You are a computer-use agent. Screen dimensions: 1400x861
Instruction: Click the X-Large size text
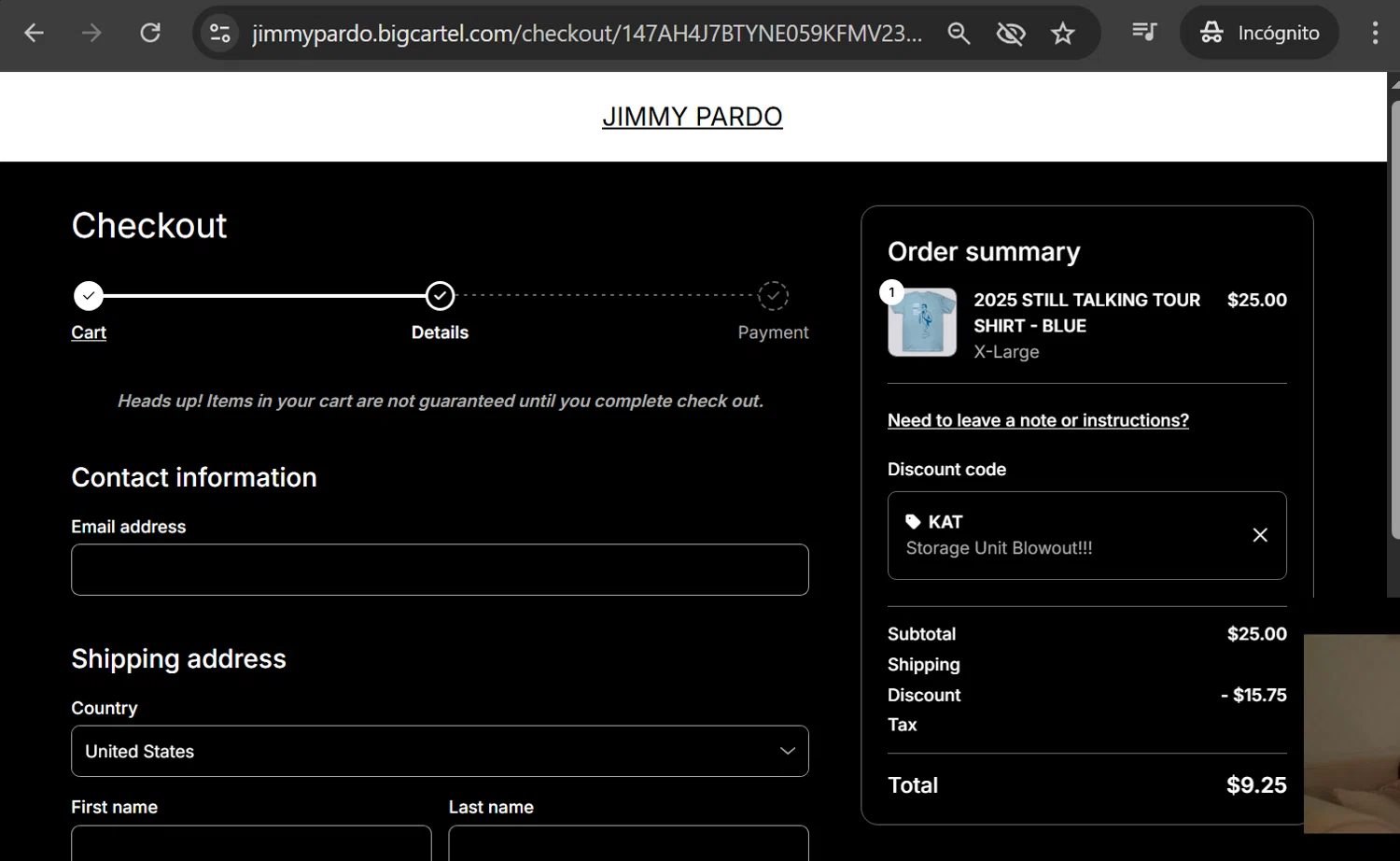[x=1006, y=352]
